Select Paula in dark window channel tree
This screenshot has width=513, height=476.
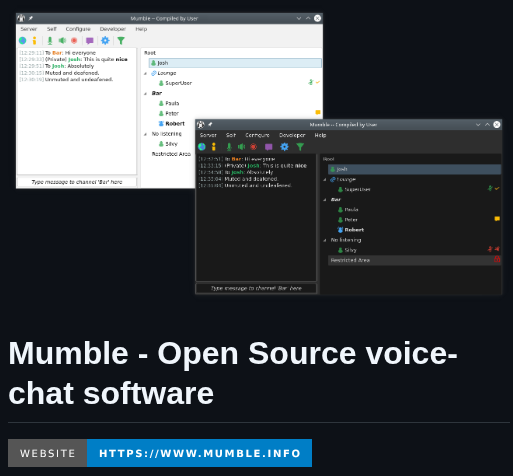pos(348,210)
